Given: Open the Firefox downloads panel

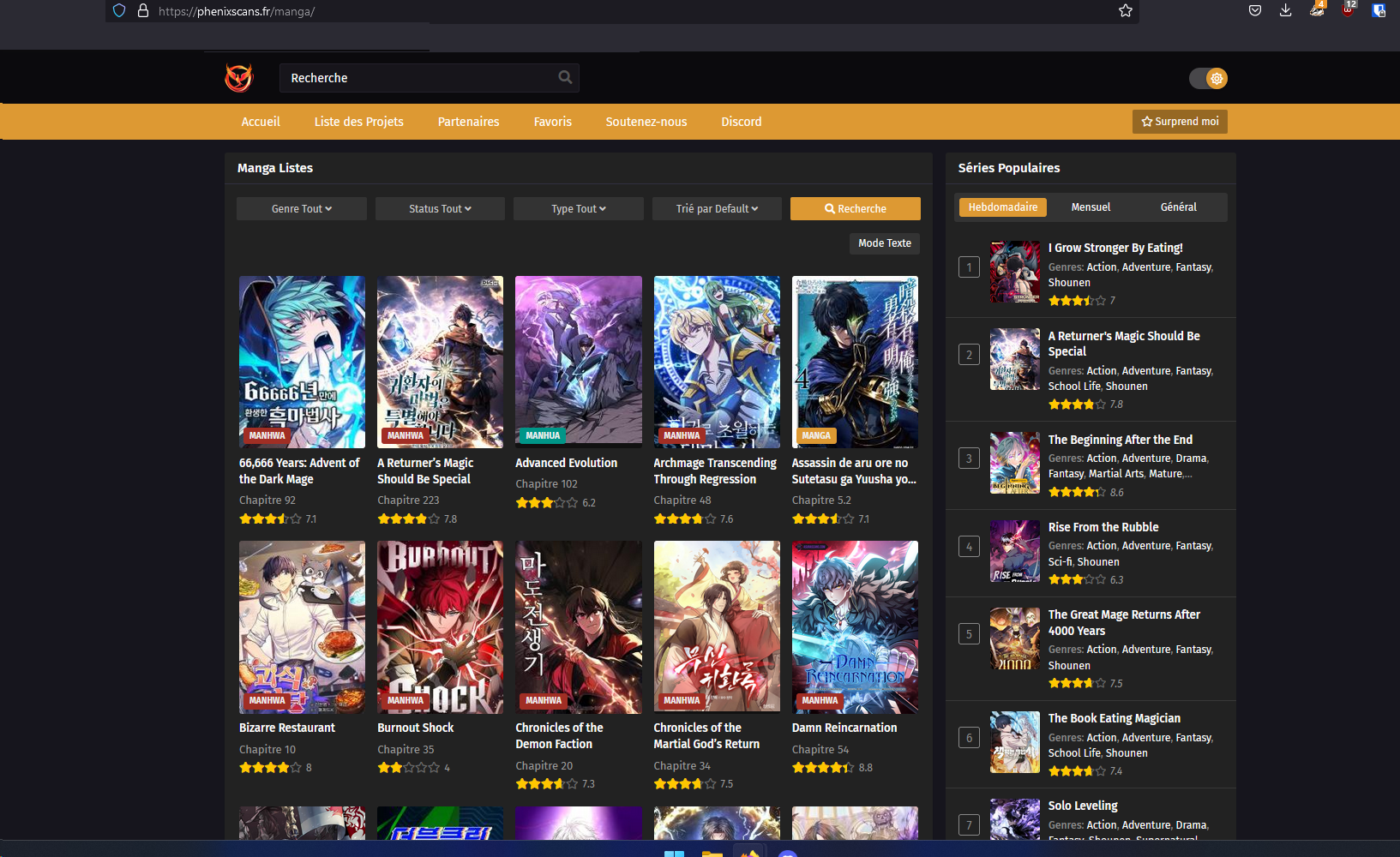Looking at the screenshot, I should (1285, 10).
